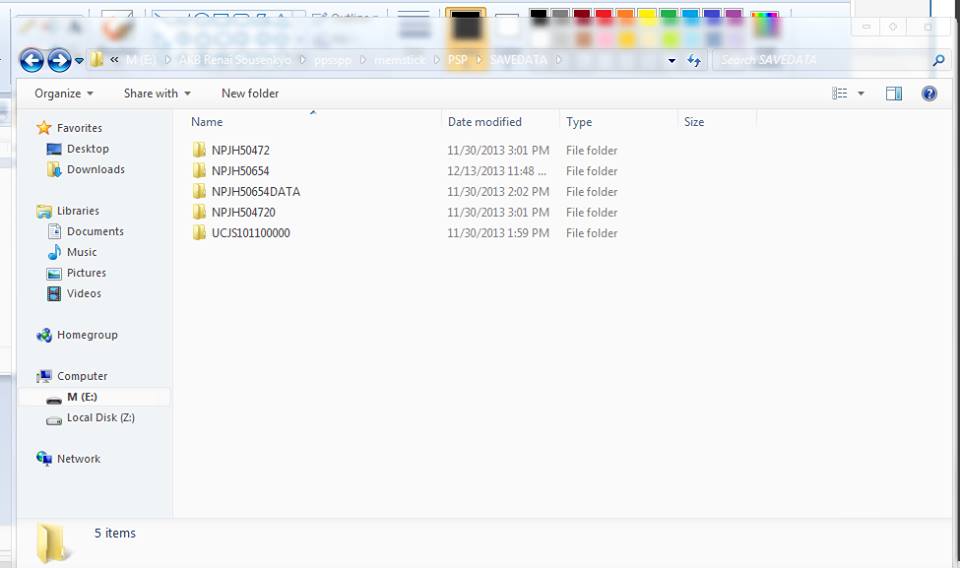Select Local Disk (Z:) in navigation pane

(x=100, y=418)
